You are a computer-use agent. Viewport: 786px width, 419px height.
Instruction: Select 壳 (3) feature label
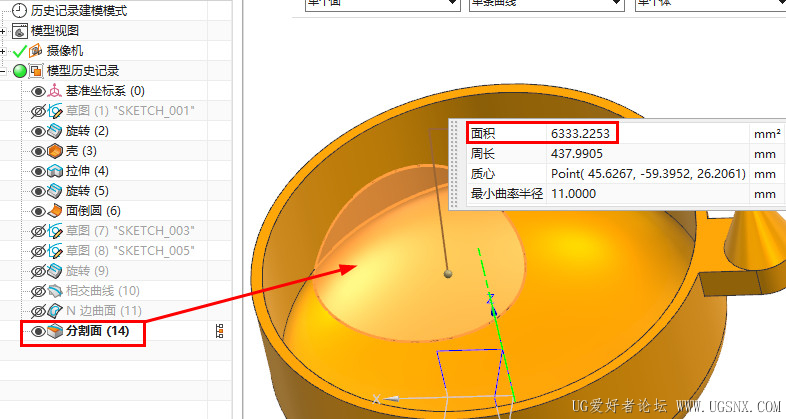pyautogui.click(x=81, y=151)
